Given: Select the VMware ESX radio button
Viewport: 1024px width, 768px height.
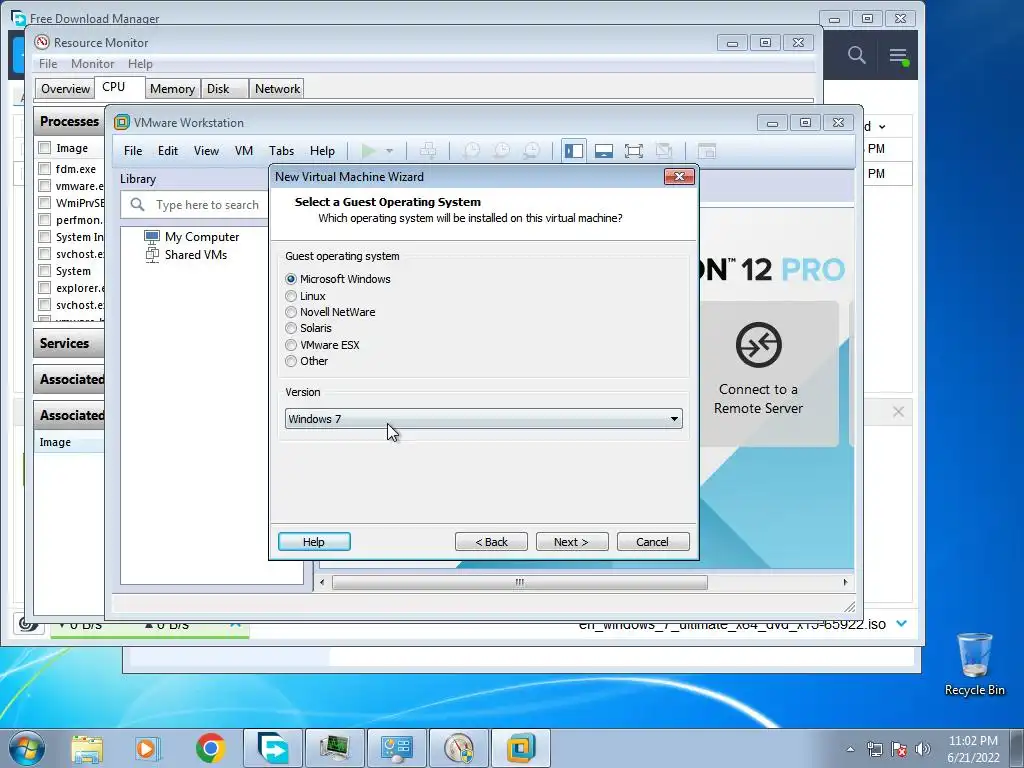Looking at the screenshot, I should click(x=291, y=345).
